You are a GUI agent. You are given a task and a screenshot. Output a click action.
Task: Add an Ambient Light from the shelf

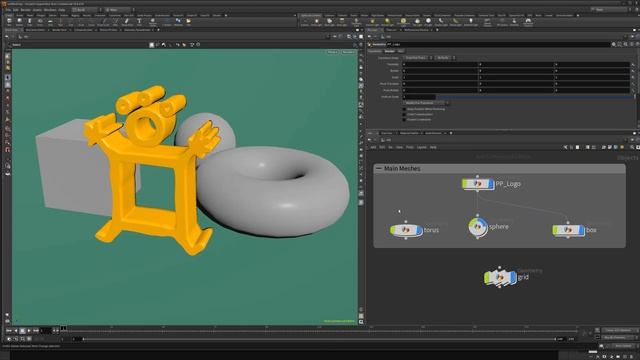[471, 22]
